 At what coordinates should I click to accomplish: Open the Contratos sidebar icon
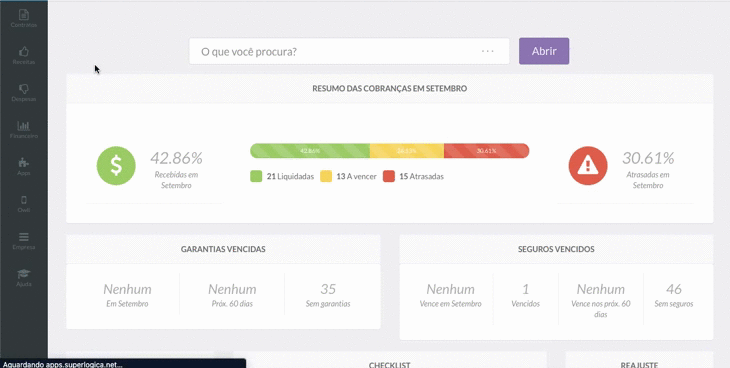click(24, 15)
